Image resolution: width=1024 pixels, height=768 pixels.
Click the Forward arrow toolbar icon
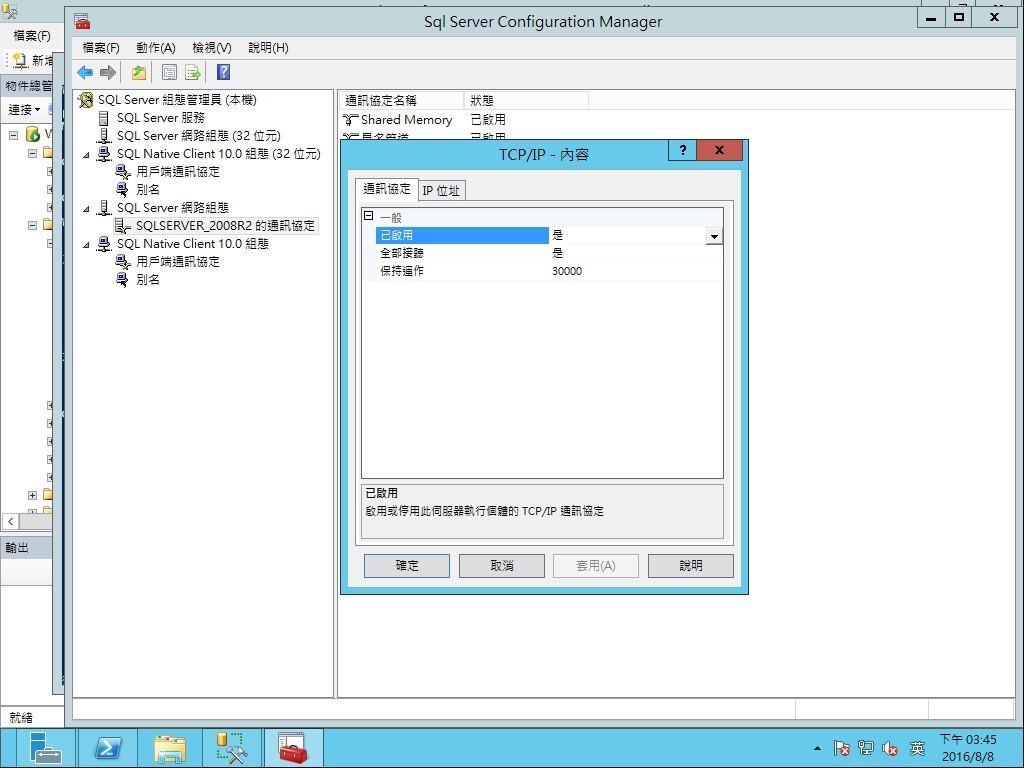click(108, 72)
